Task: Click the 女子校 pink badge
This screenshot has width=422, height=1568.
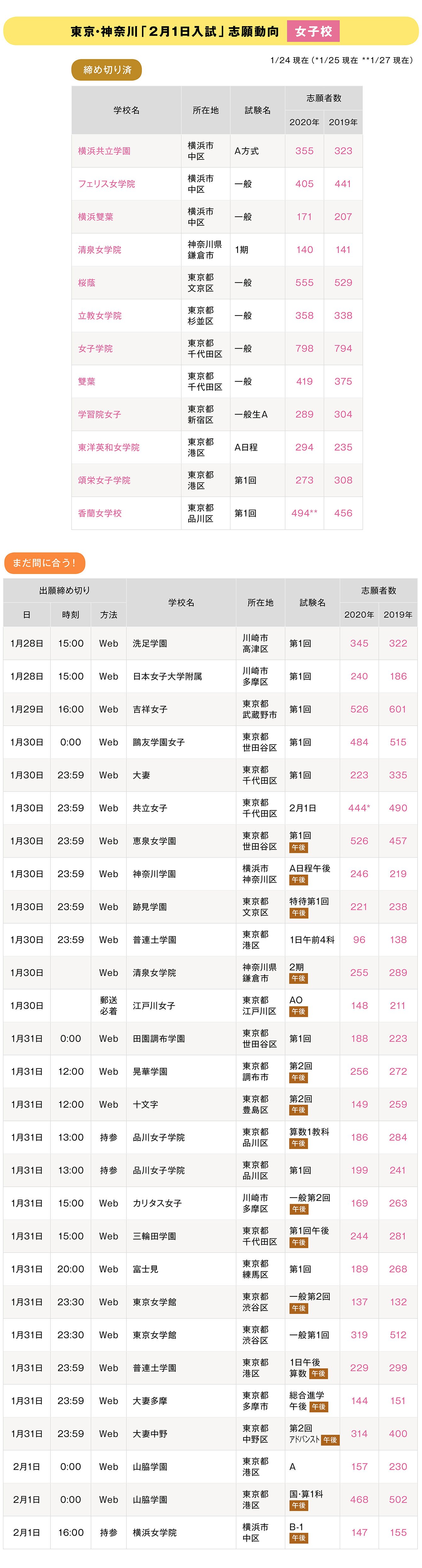Action: [x=313, y=31]
